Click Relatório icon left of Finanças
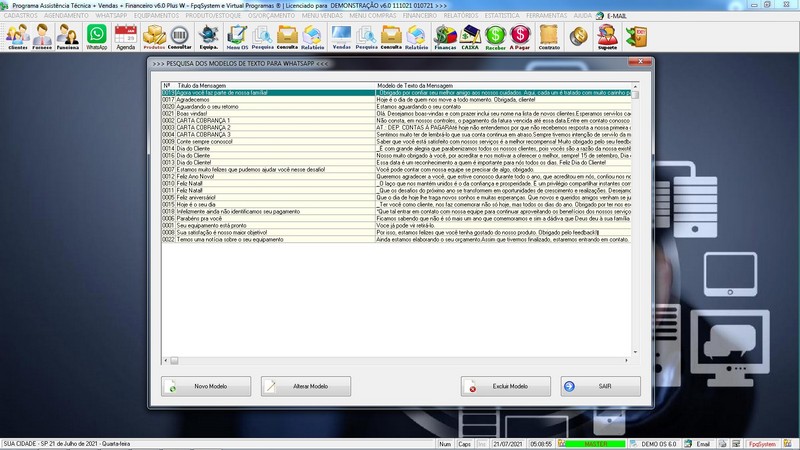The height and width of the screenshot is (450, 800). pyautogui.click(x=416, y=37)
